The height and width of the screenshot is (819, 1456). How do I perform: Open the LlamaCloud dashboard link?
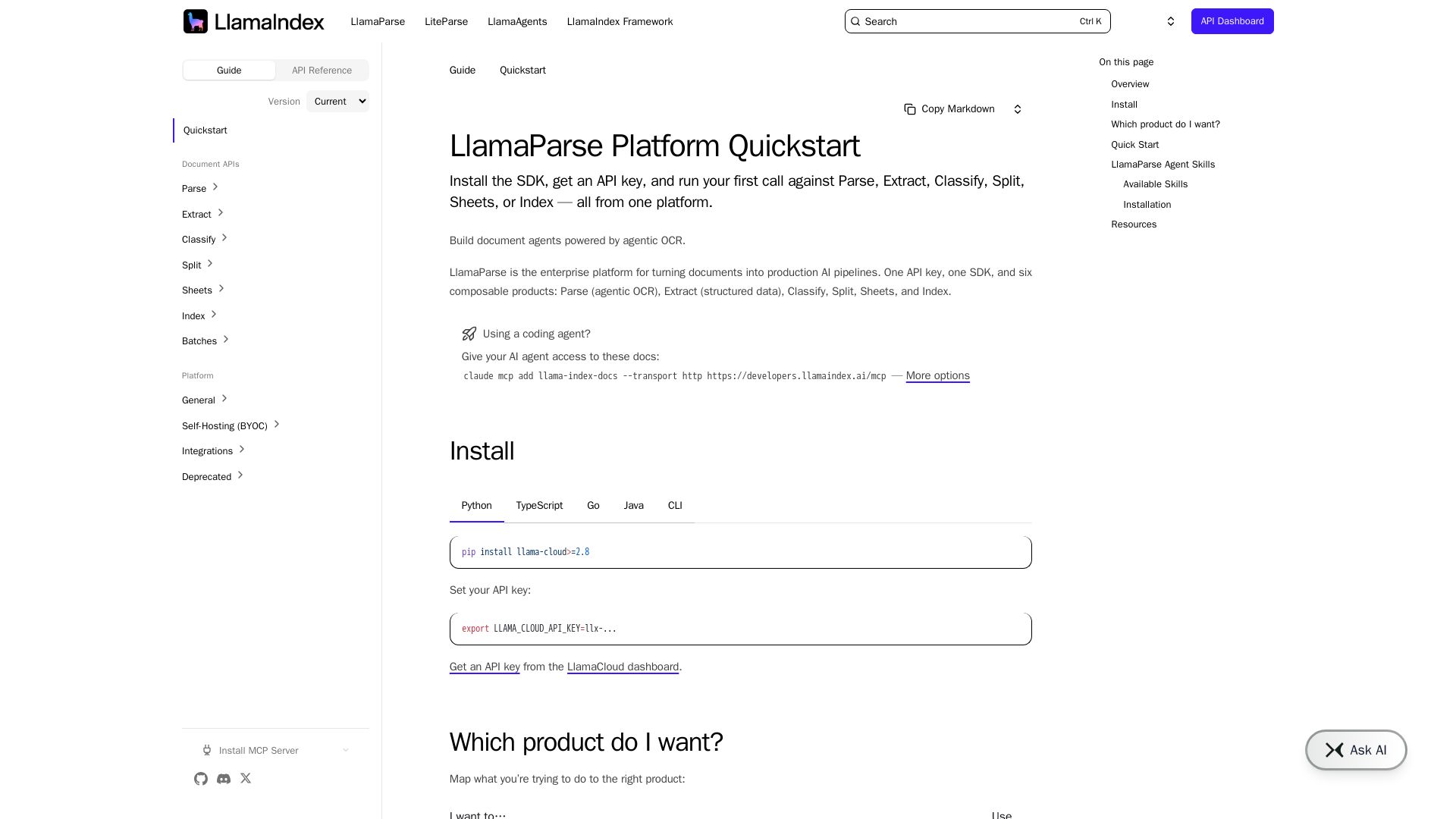623,667
